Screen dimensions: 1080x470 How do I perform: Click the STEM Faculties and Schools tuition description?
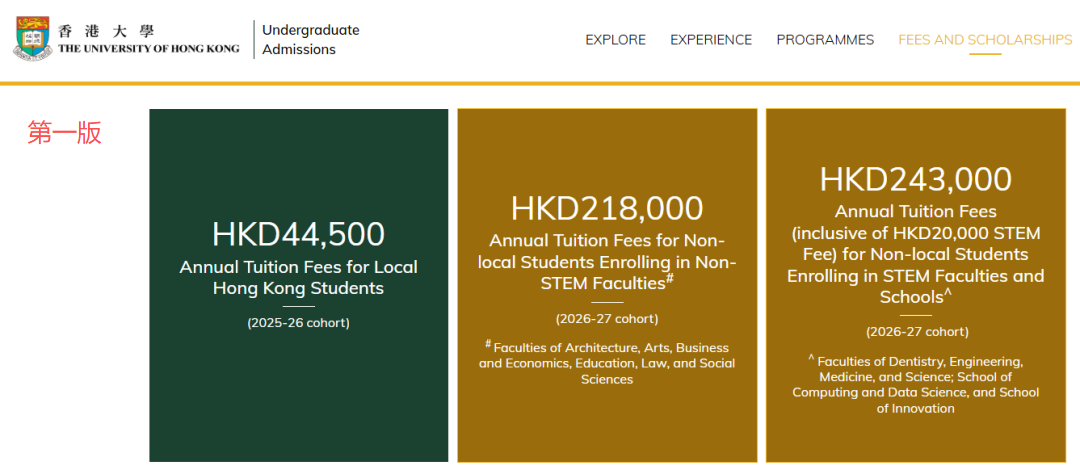point(915,254)
